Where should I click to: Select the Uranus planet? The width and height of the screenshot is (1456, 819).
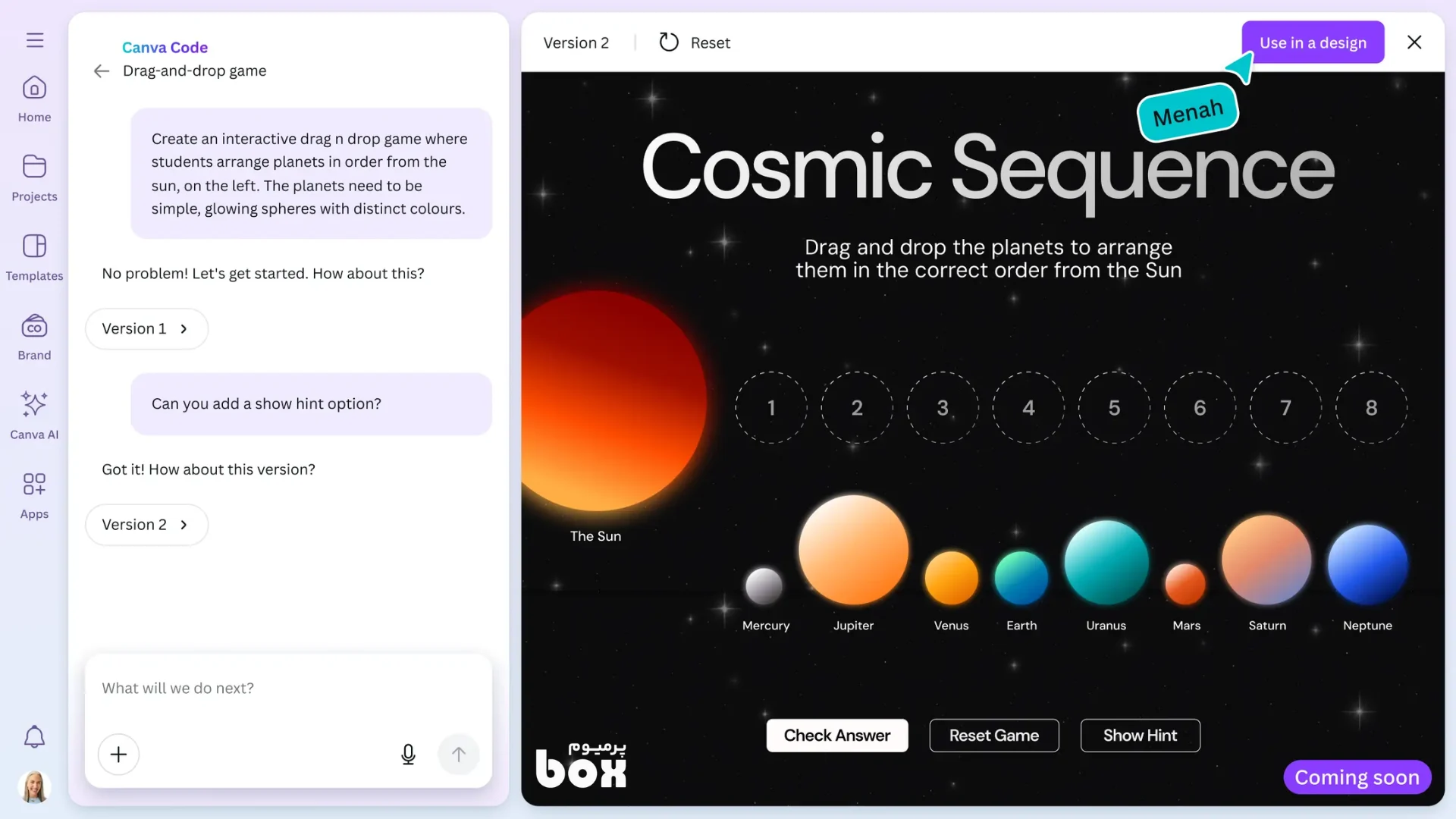1106,563
